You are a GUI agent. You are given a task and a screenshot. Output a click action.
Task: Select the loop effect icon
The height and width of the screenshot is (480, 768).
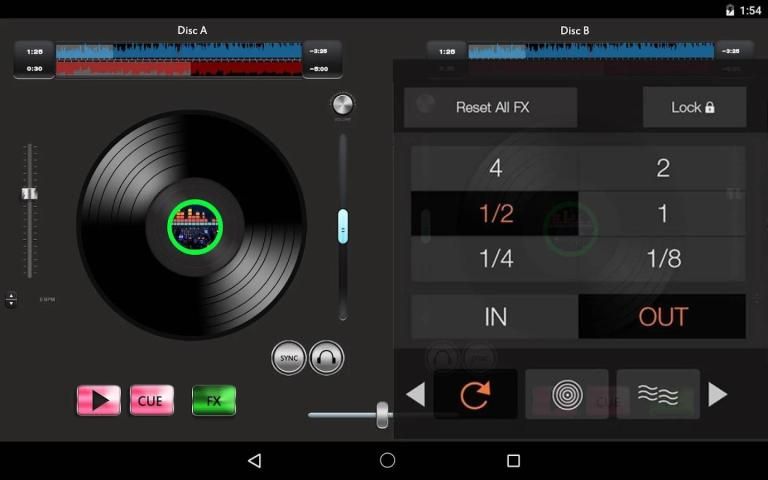tap(475, 395)
